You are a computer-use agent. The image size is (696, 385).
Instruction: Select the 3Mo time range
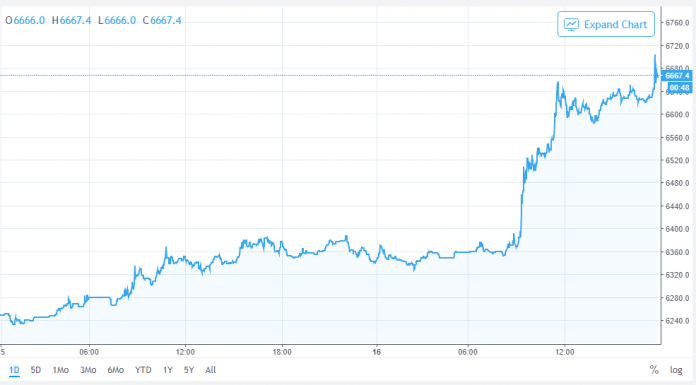click(88, 370)
